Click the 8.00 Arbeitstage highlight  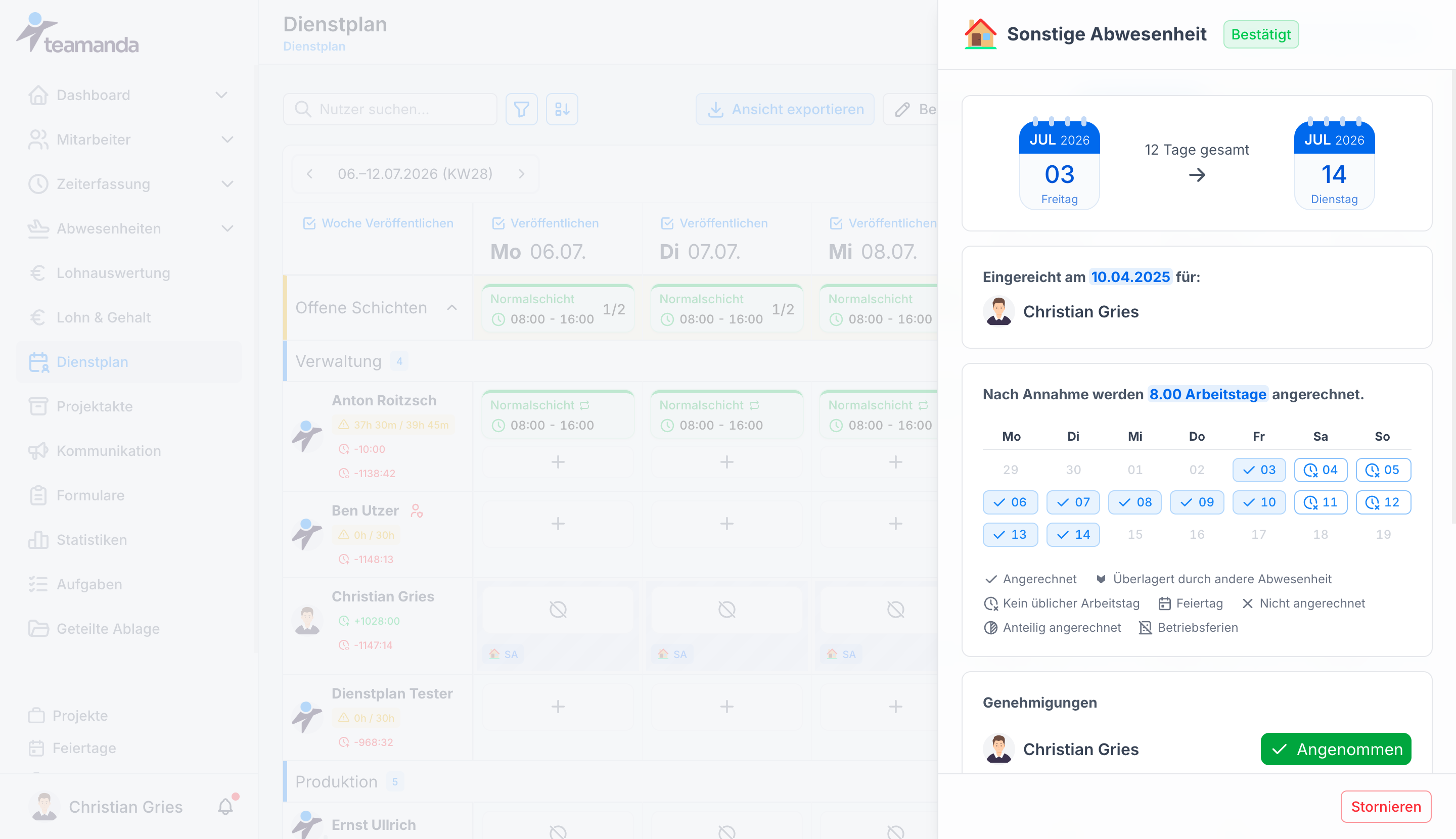pos(1208,394)
